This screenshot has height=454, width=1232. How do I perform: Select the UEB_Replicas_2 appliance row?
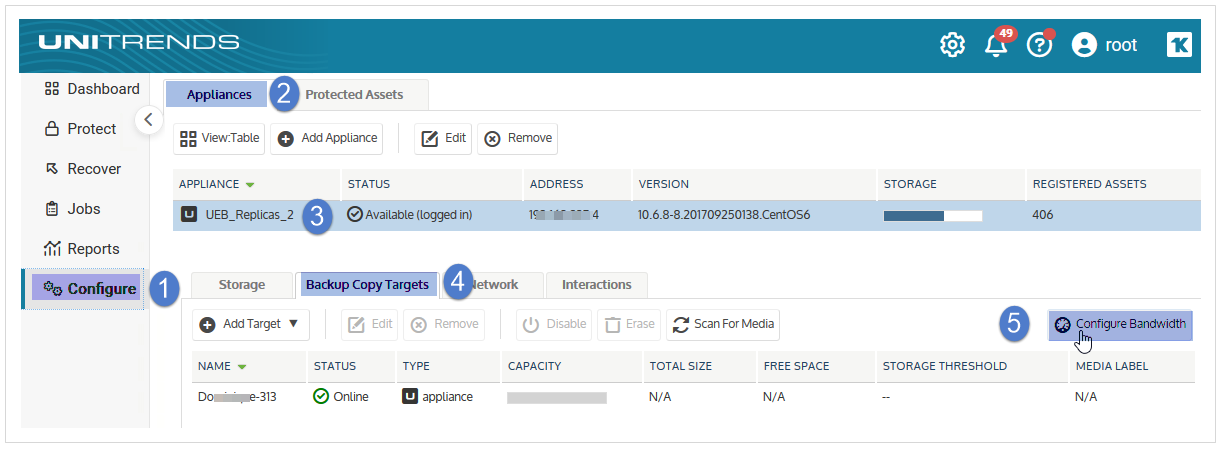(x=686, y=215)
